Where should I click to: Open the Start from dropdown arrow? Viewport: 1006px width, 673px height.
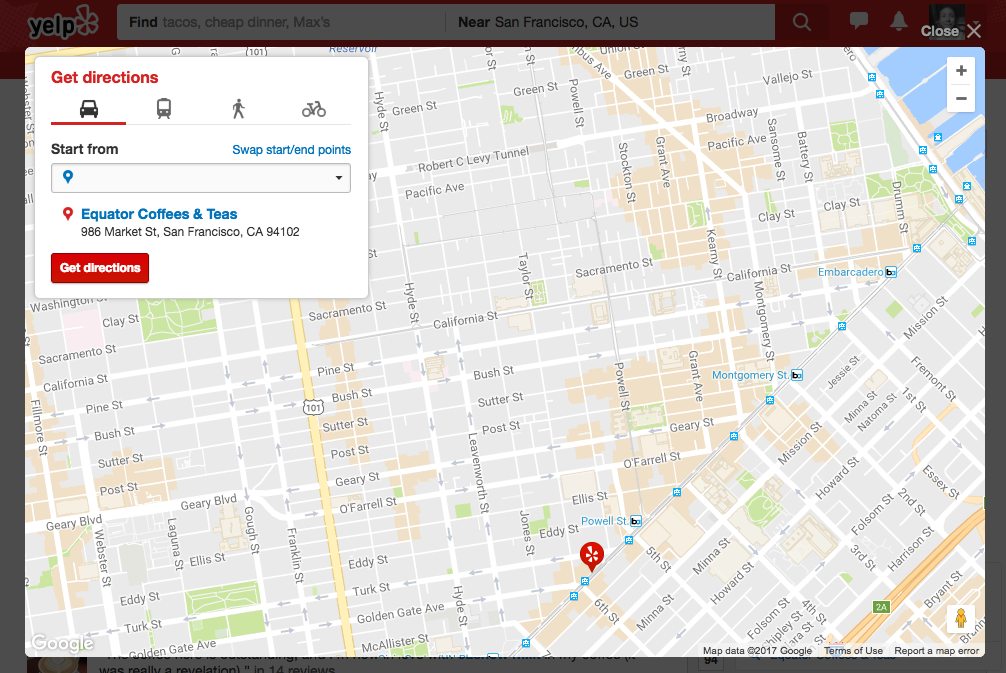click(339, 178)
